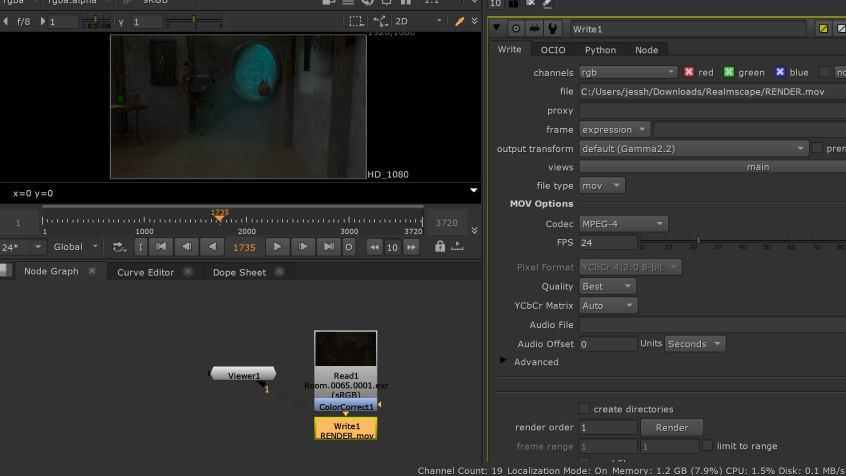Open the viewer overlay node-path icon
This screenshot has height=476, width=846.
click(x=380, y=22)
